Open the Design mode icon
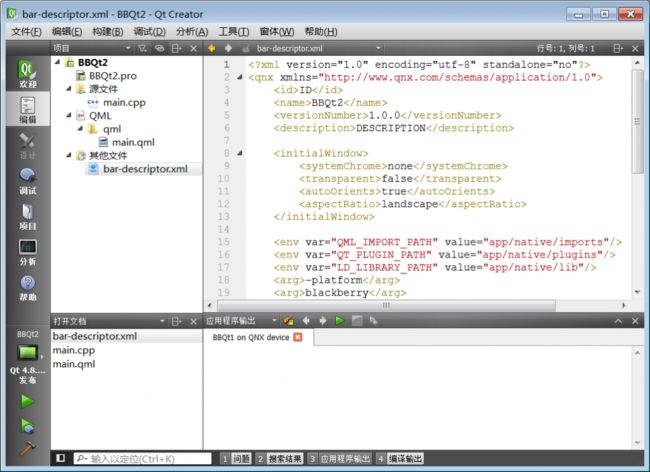 pyautogui.click(x=27, y=145)
